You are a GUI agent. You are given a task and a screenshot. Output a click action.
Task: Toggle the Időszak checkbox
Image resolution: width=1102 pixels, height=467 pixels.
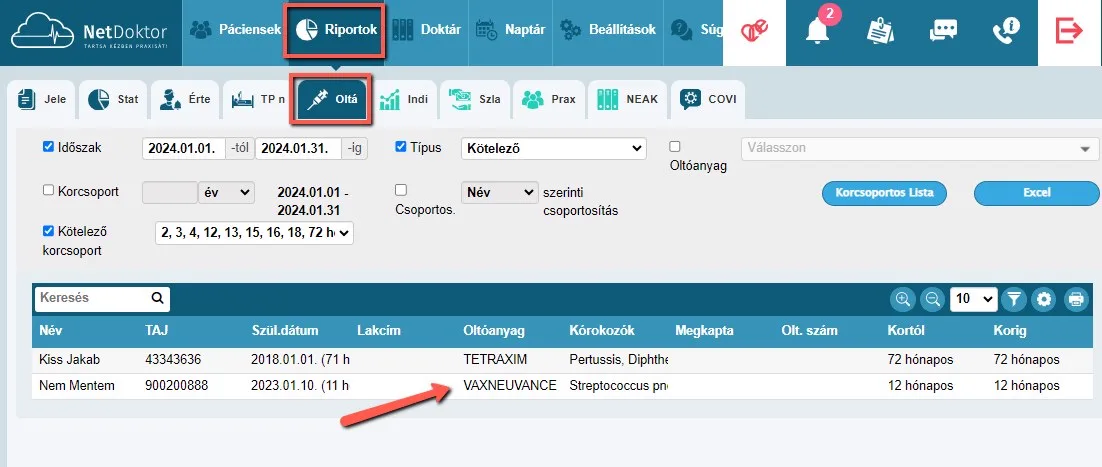pos(48,147)
